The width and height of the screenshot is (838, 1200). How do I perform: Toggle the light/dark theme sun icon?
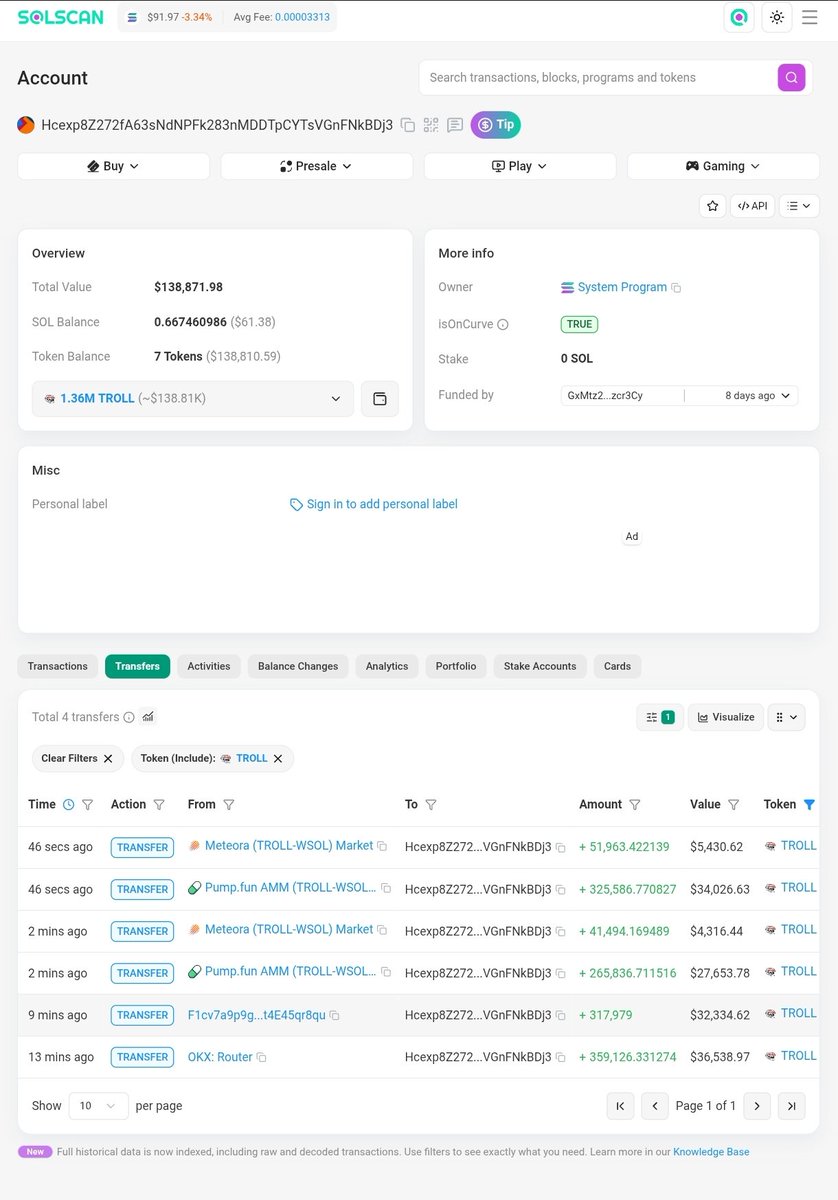pos(777,17)
